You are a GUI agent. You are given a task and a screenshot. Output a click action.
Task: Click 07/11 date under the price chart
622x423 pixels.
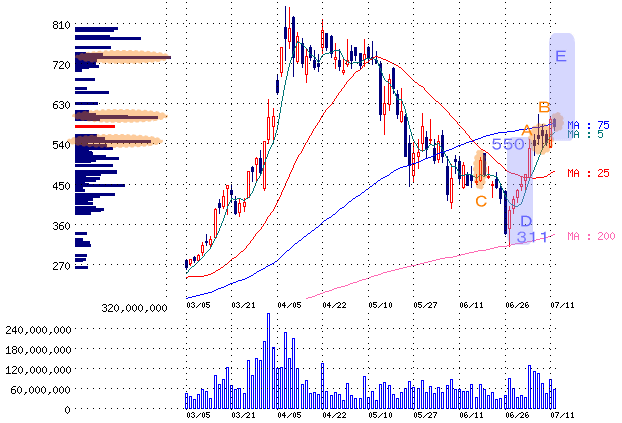(x=562, y=305)
